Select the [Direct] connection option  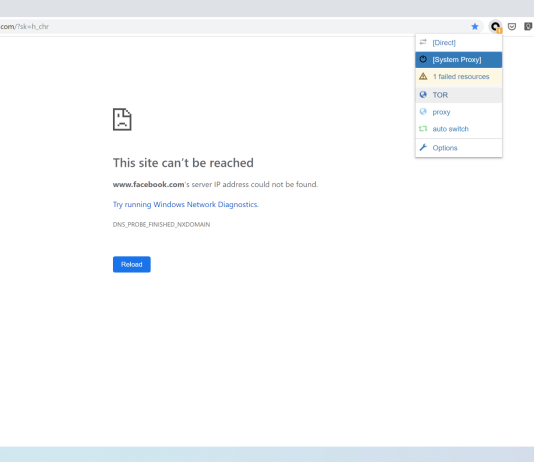click(458, 43)
